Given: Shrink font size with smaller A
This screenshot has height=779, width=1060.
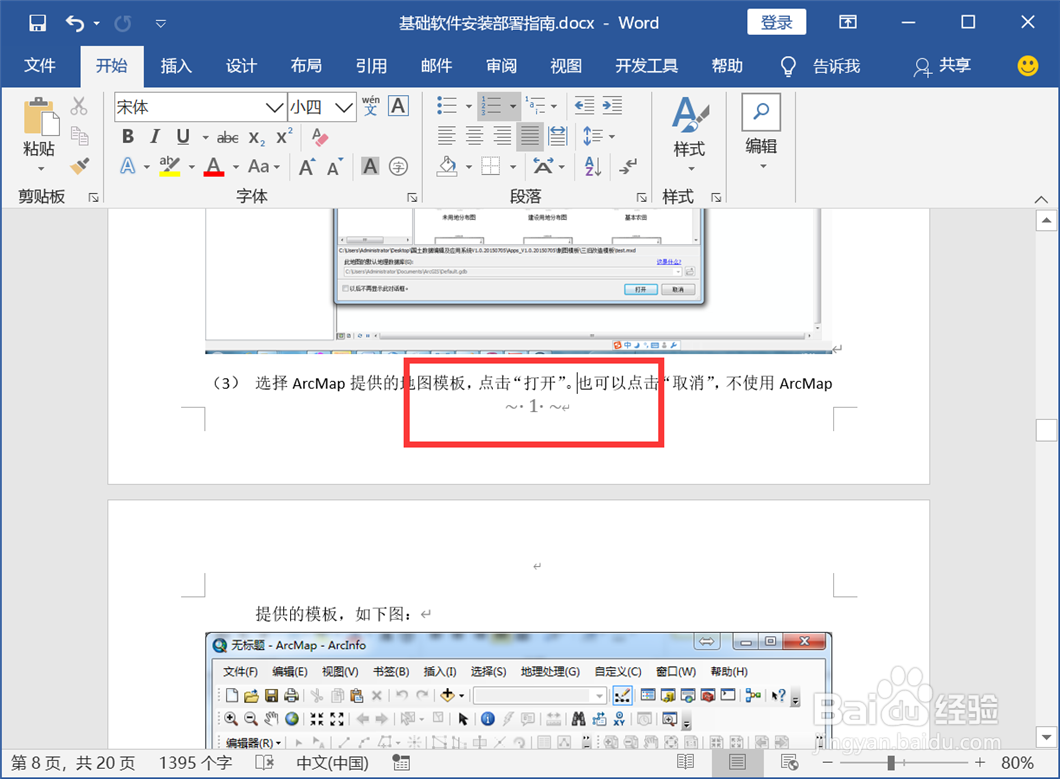Looking at the screenshot, I should pos(334,166).
